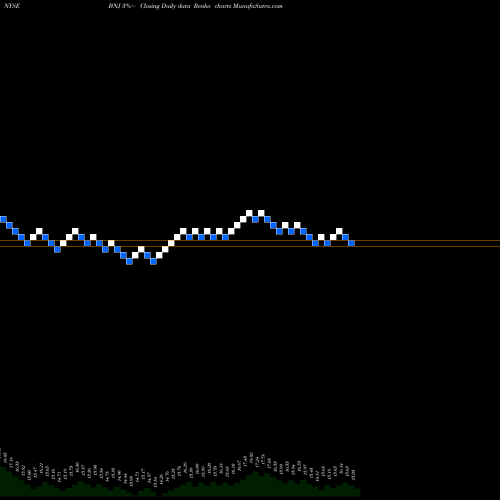Screen dimensions: 500x500
Task: Click the BNJ 3%~ ticker title
Action: (122, 6)
